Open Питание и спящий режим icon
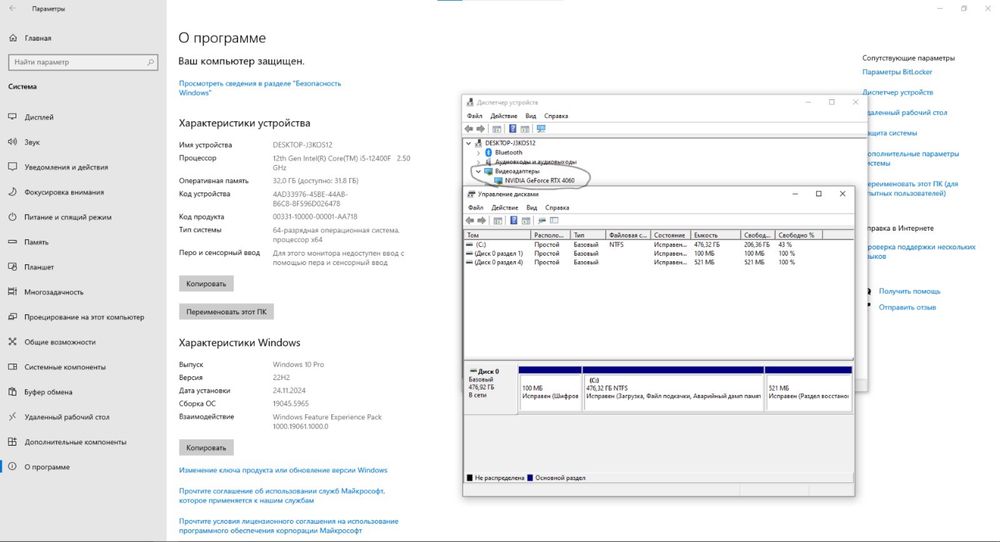1000x542 pixels. [x=12, y=217]
